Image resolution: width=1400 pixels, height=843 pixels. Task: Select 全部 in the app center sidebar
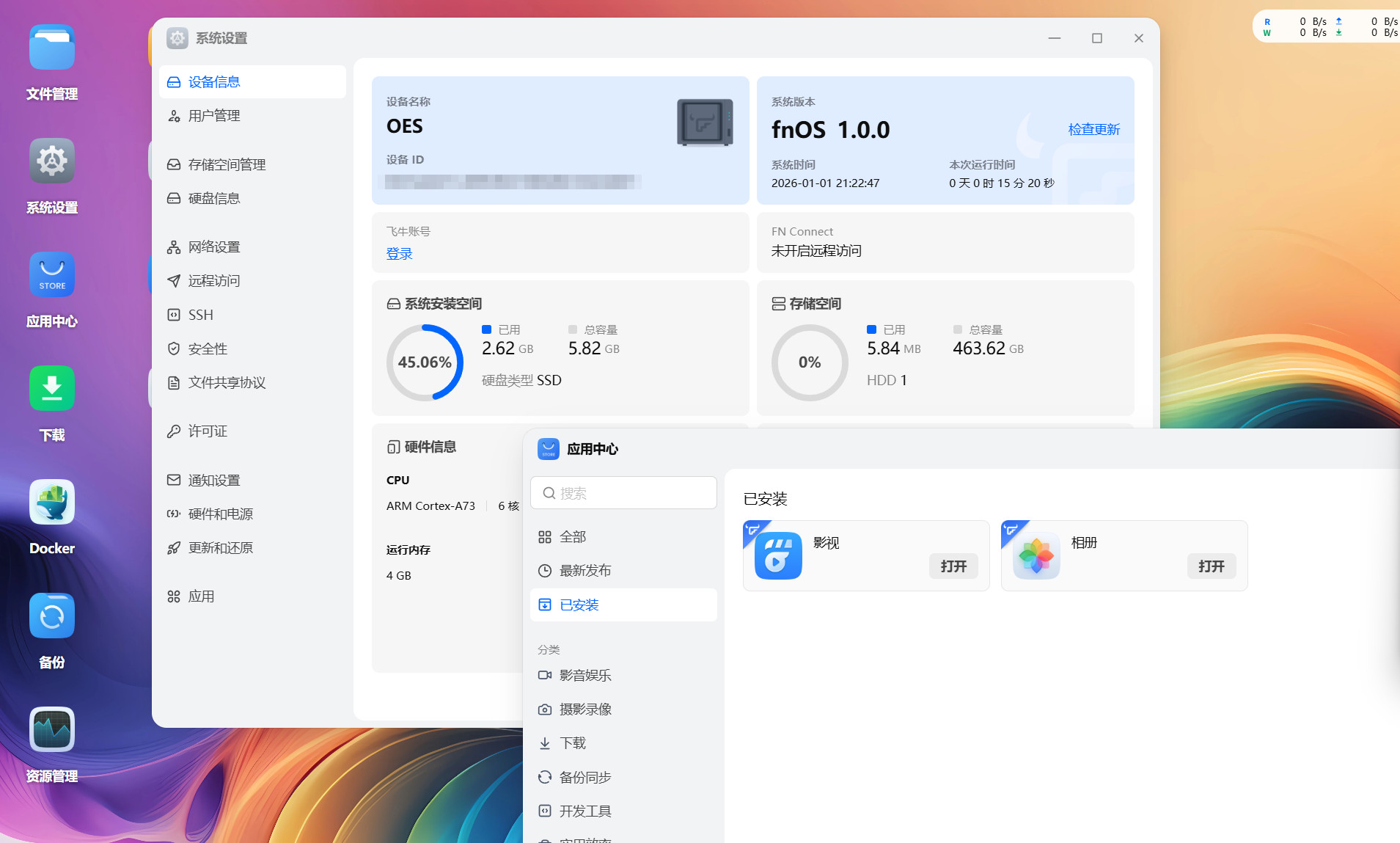point(573,537)
